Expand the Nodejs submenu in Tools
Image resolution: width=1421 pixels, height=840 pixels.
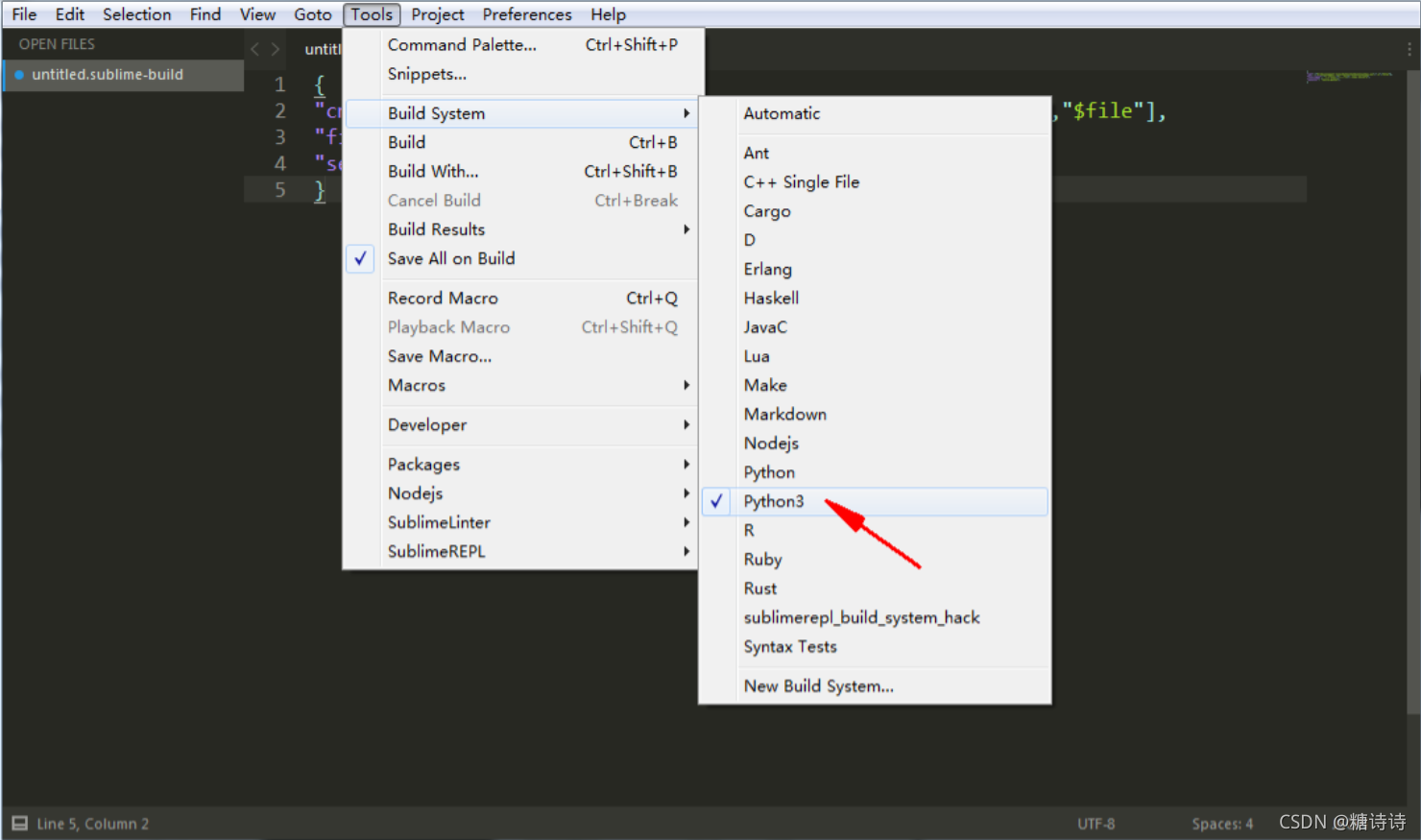521,493
